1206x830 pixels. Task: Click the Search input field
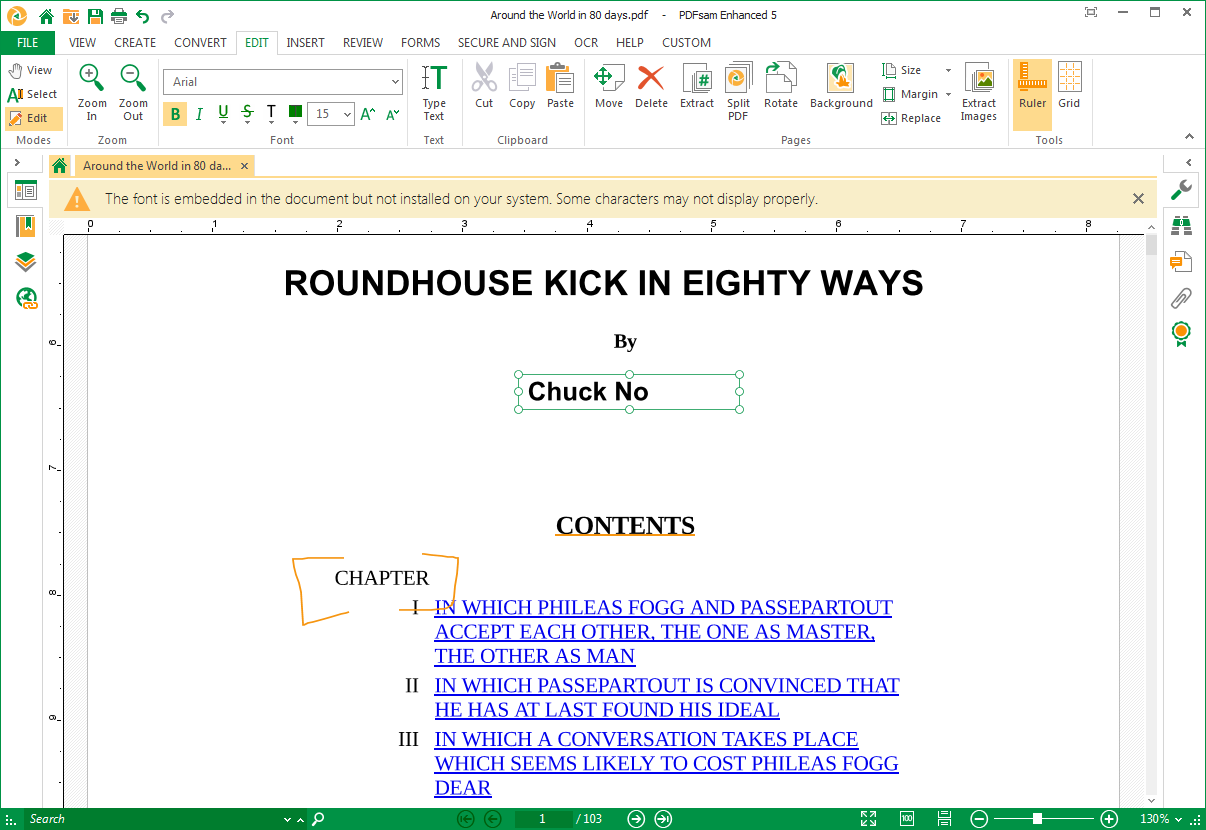[155, 819]
